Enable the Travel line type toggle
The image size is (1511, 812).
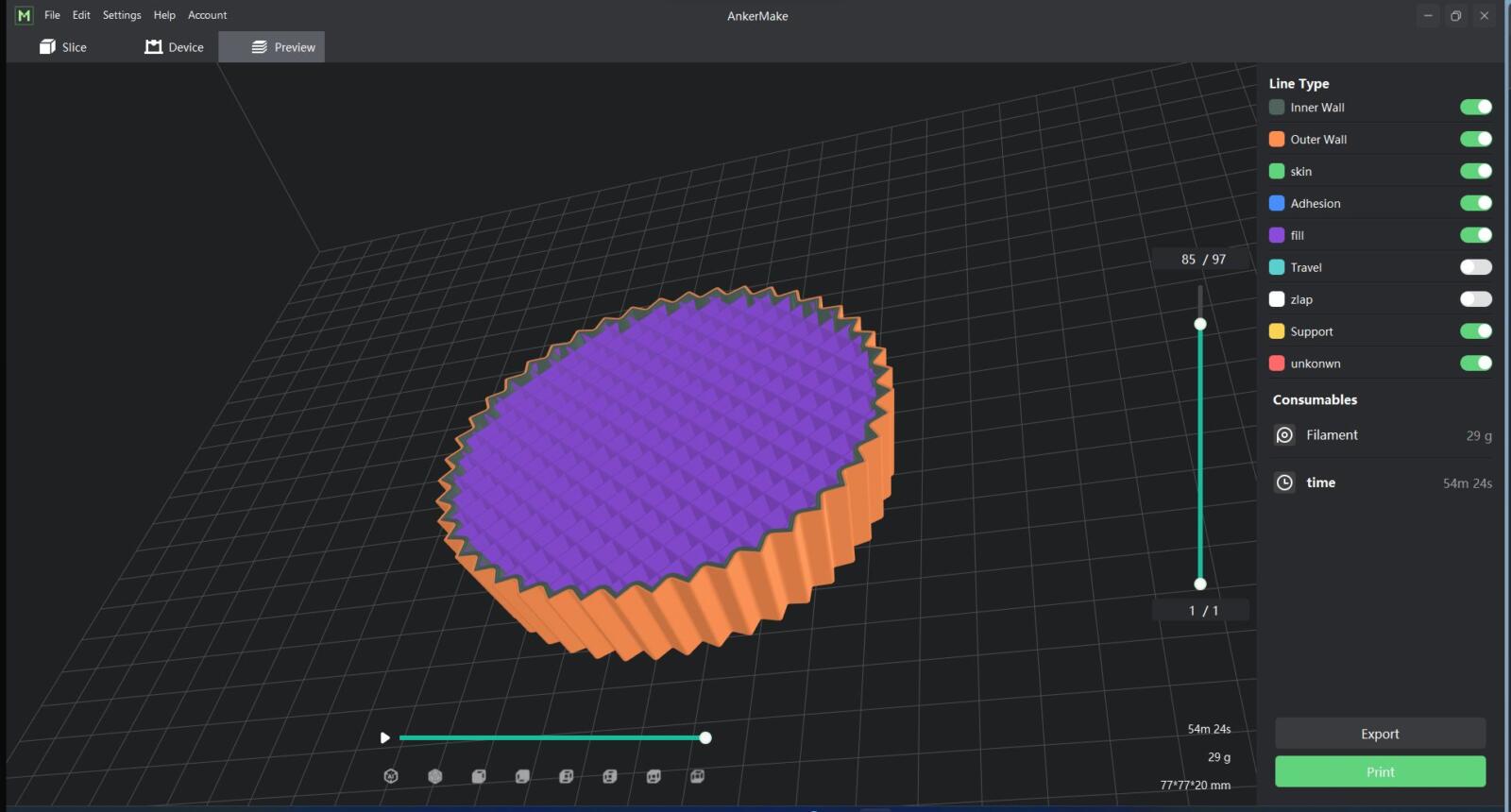pyautogui.click(x=1475, y=267)
